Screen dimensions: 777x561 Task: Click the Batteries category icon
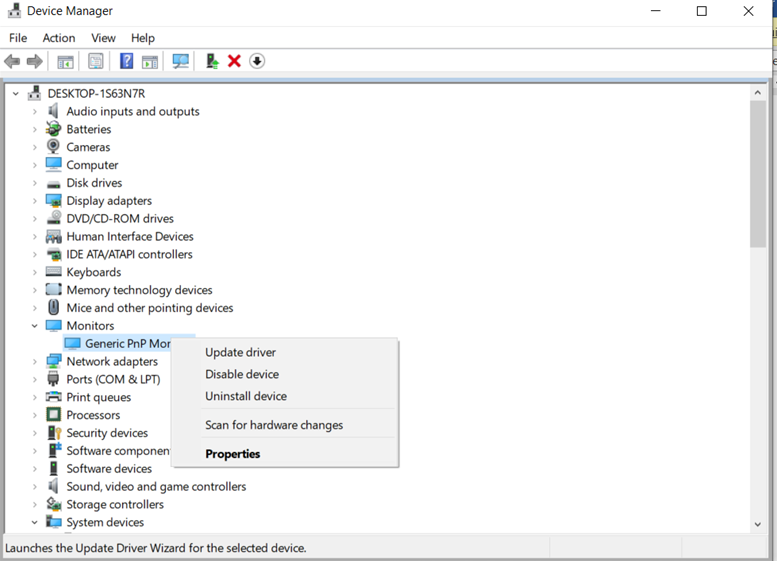pyautogui.click(x=53, y=129)
